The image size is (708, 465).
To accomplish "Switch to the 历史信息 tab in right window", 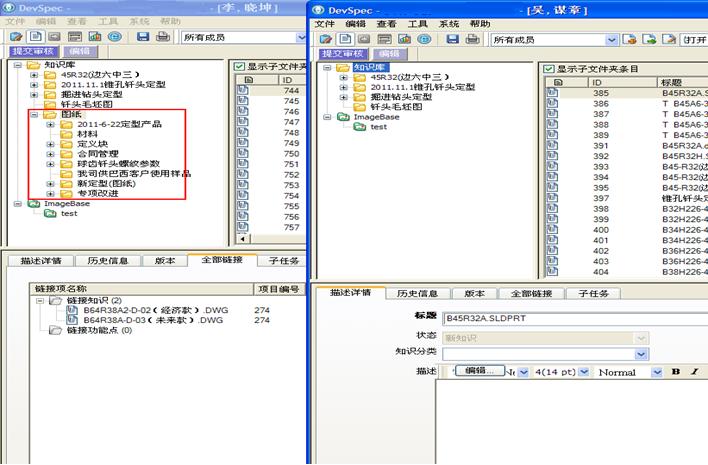I will coord(417,294).
